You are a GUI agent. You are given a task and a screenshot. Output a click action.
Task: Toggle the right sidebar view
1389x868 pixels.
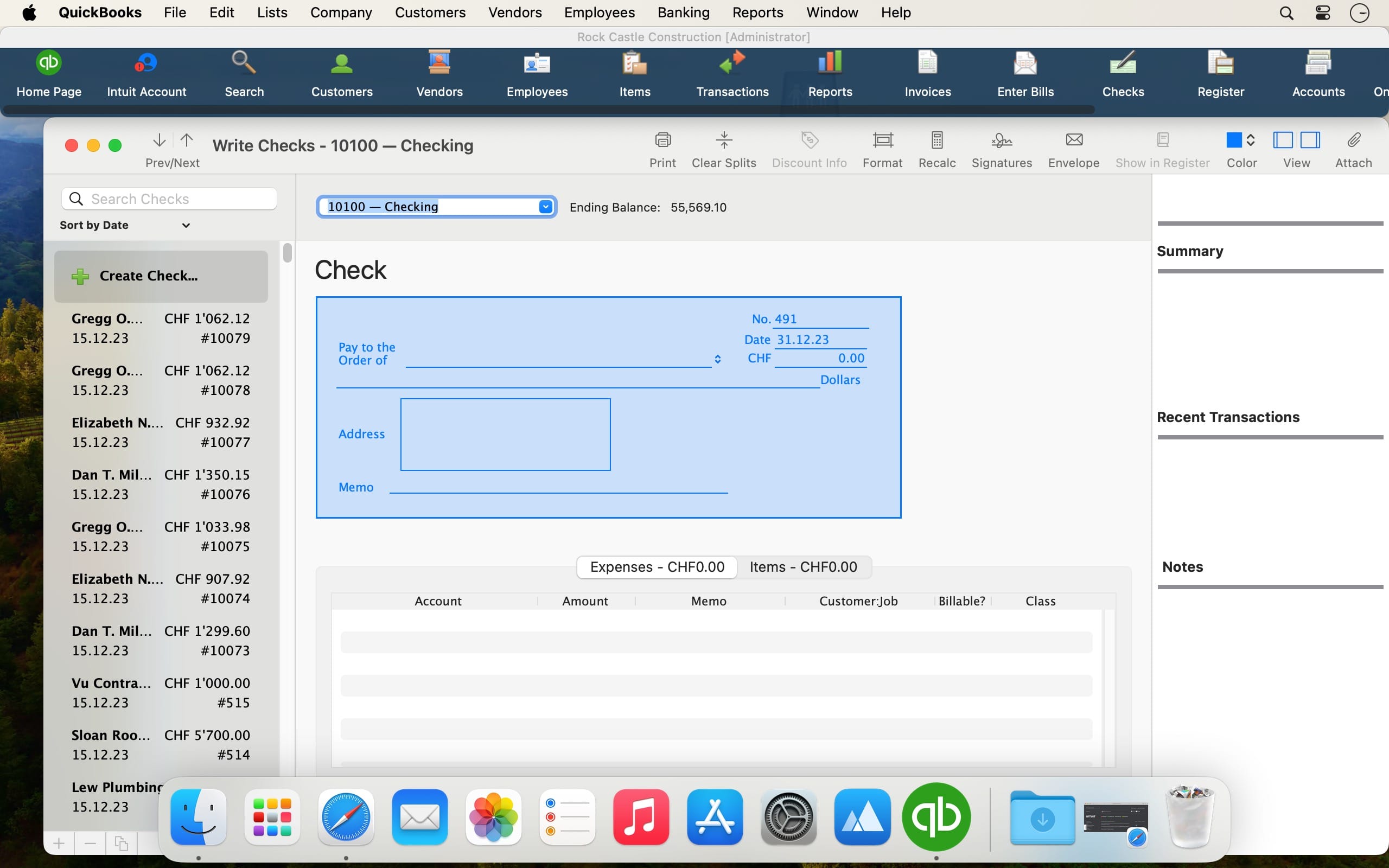[x=1310, y=140]
